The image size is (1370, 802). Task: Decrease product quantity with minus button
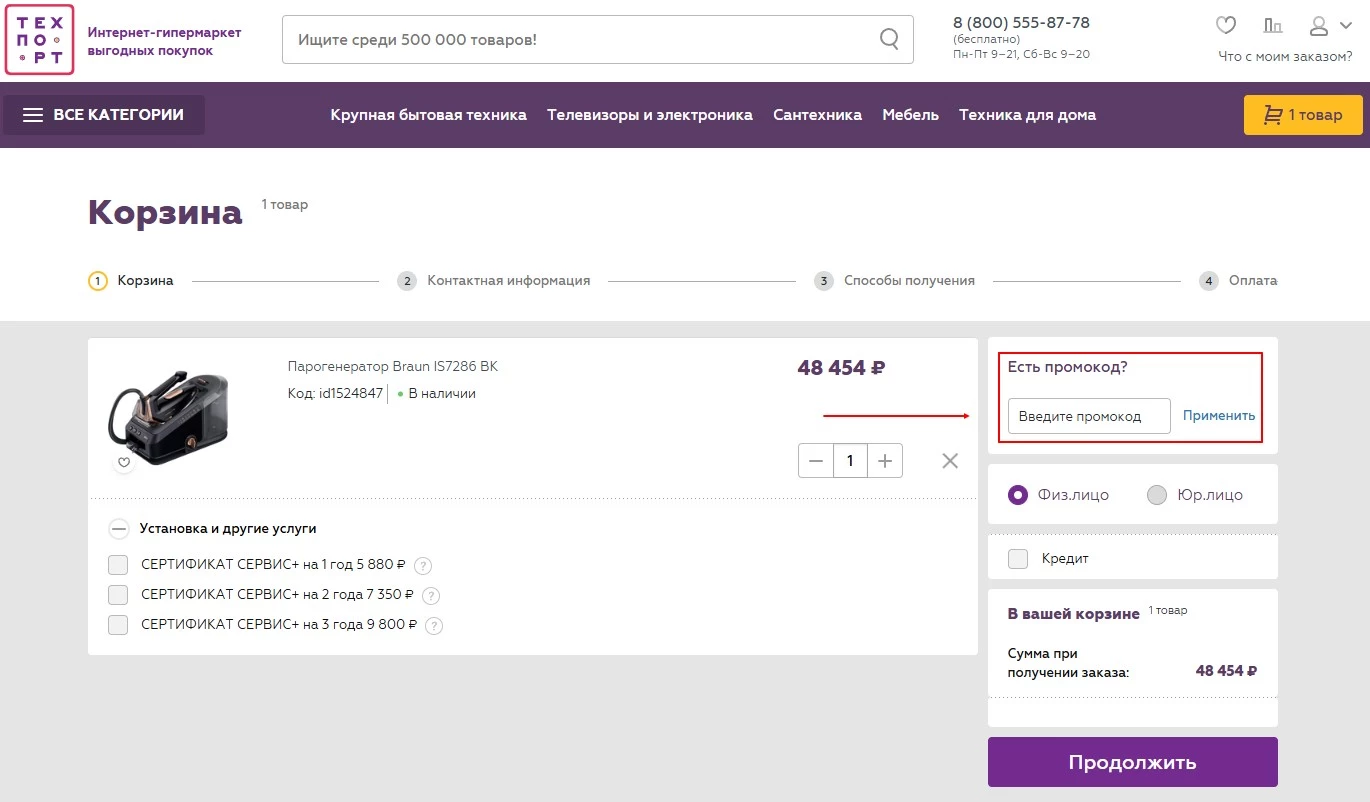click(816, 461)
